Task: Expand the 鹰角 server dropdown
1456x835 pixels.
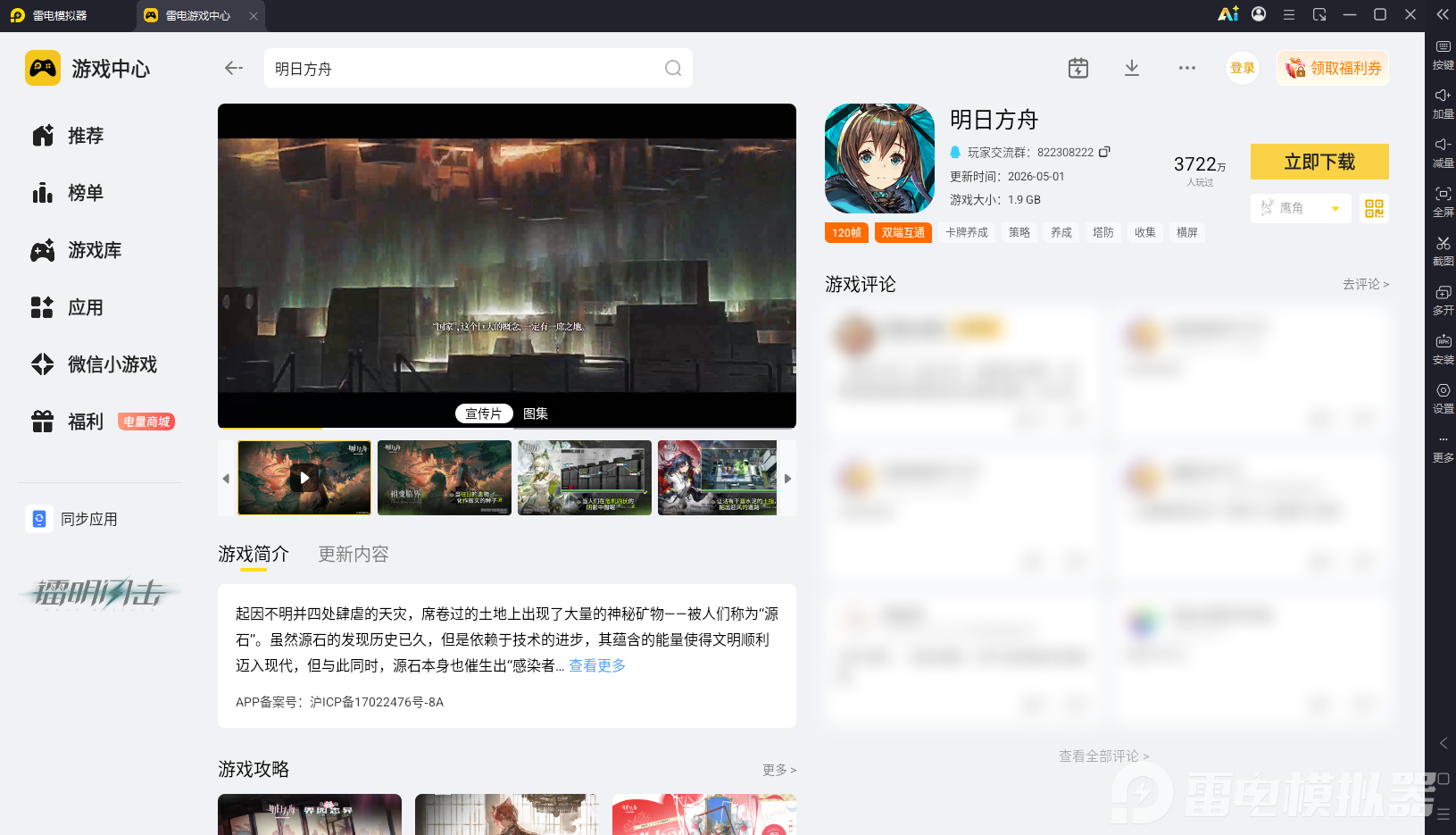Action: [1301, 208]
